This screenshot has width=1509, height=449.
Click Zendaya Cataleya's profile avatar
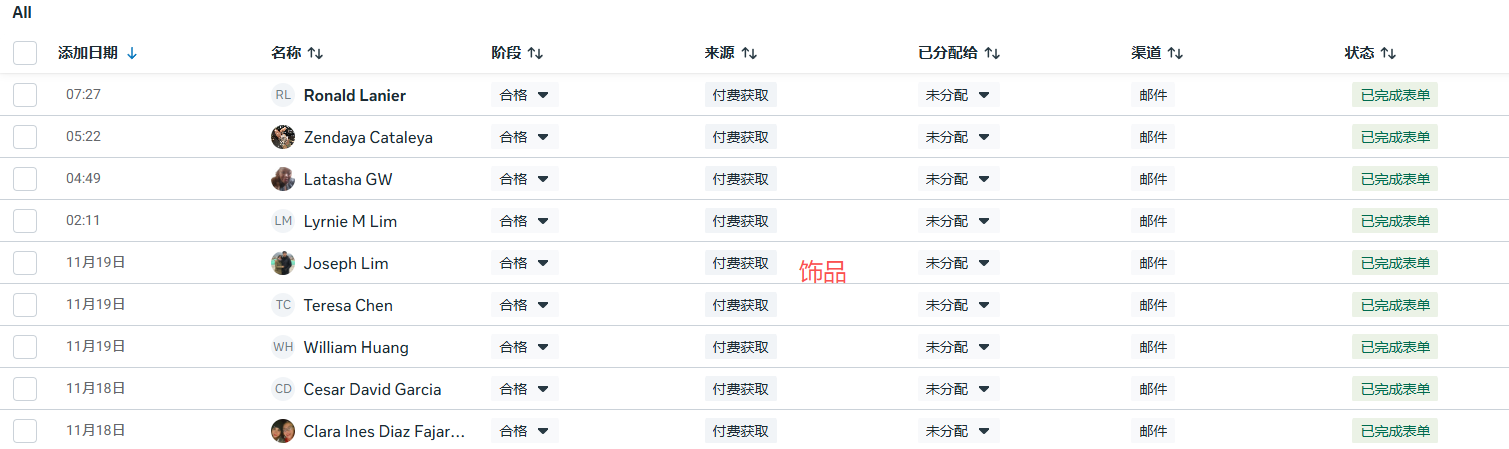pyautogui.click(x=283, y=137)
